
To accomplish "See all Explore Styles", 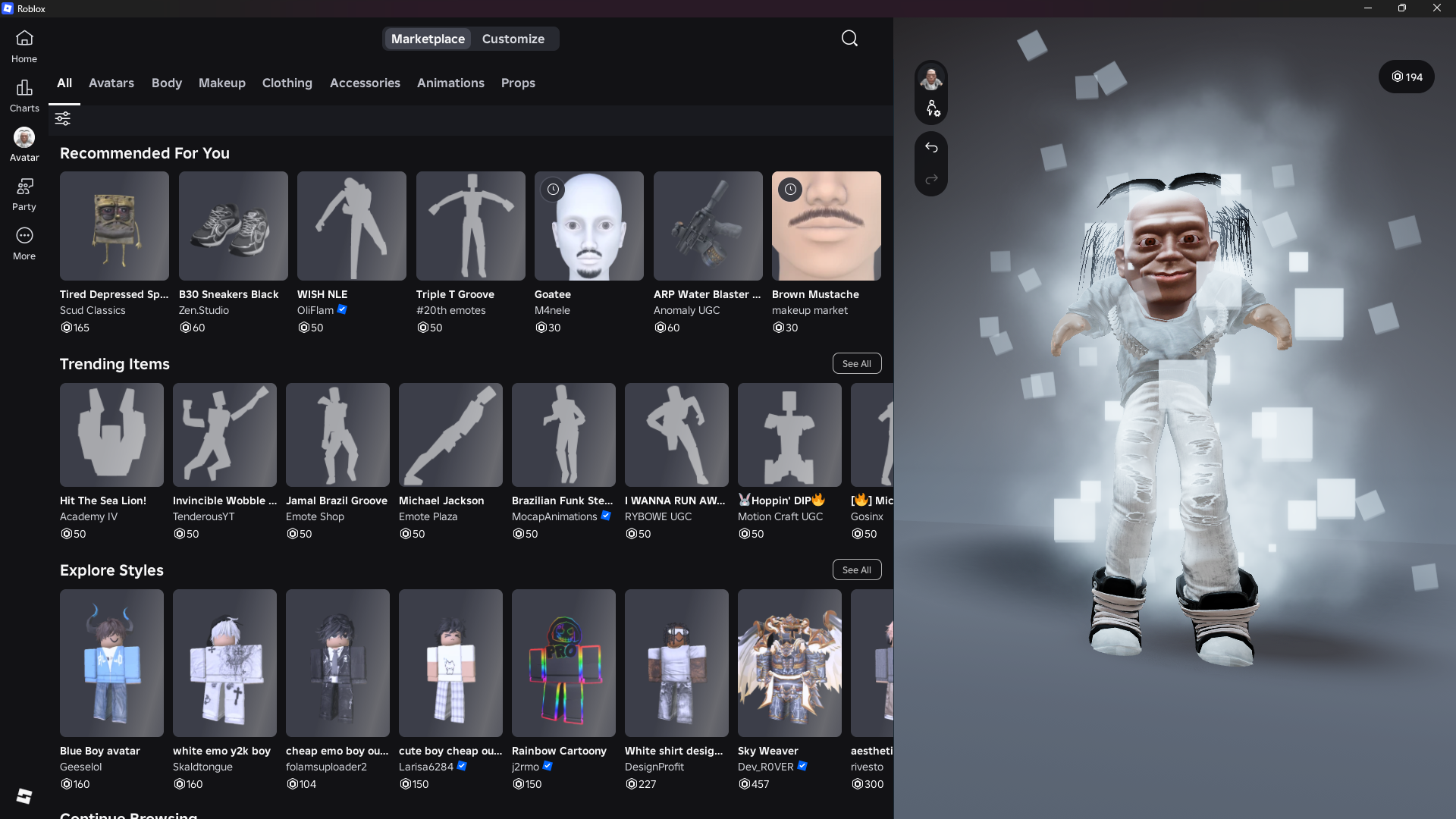I will tap(857, 570).
